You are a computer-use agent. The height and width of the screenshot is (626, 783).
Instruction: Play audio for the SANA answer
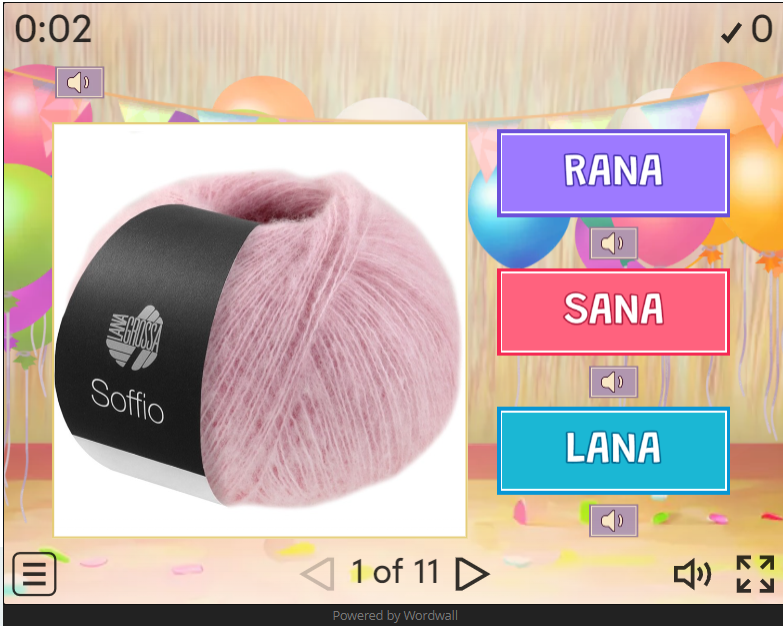pyautogui.click(x=613, y=382)
